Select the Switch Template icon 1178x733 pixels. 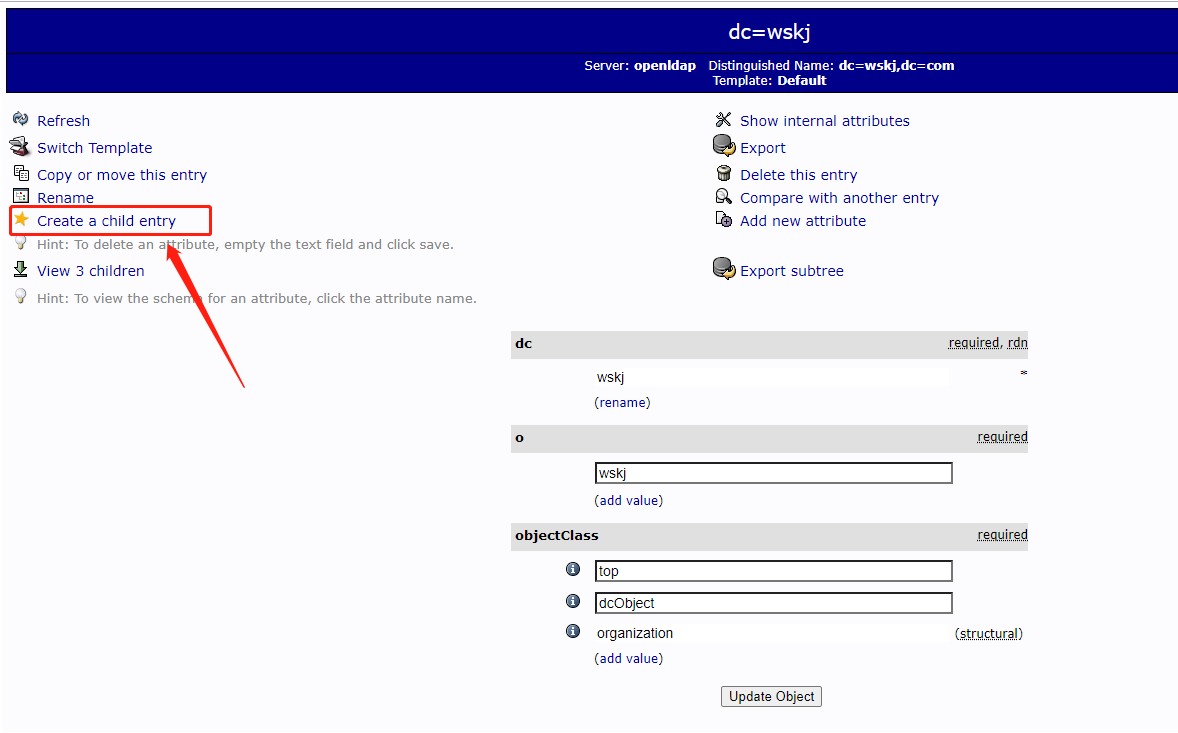[x=21, y=146]
